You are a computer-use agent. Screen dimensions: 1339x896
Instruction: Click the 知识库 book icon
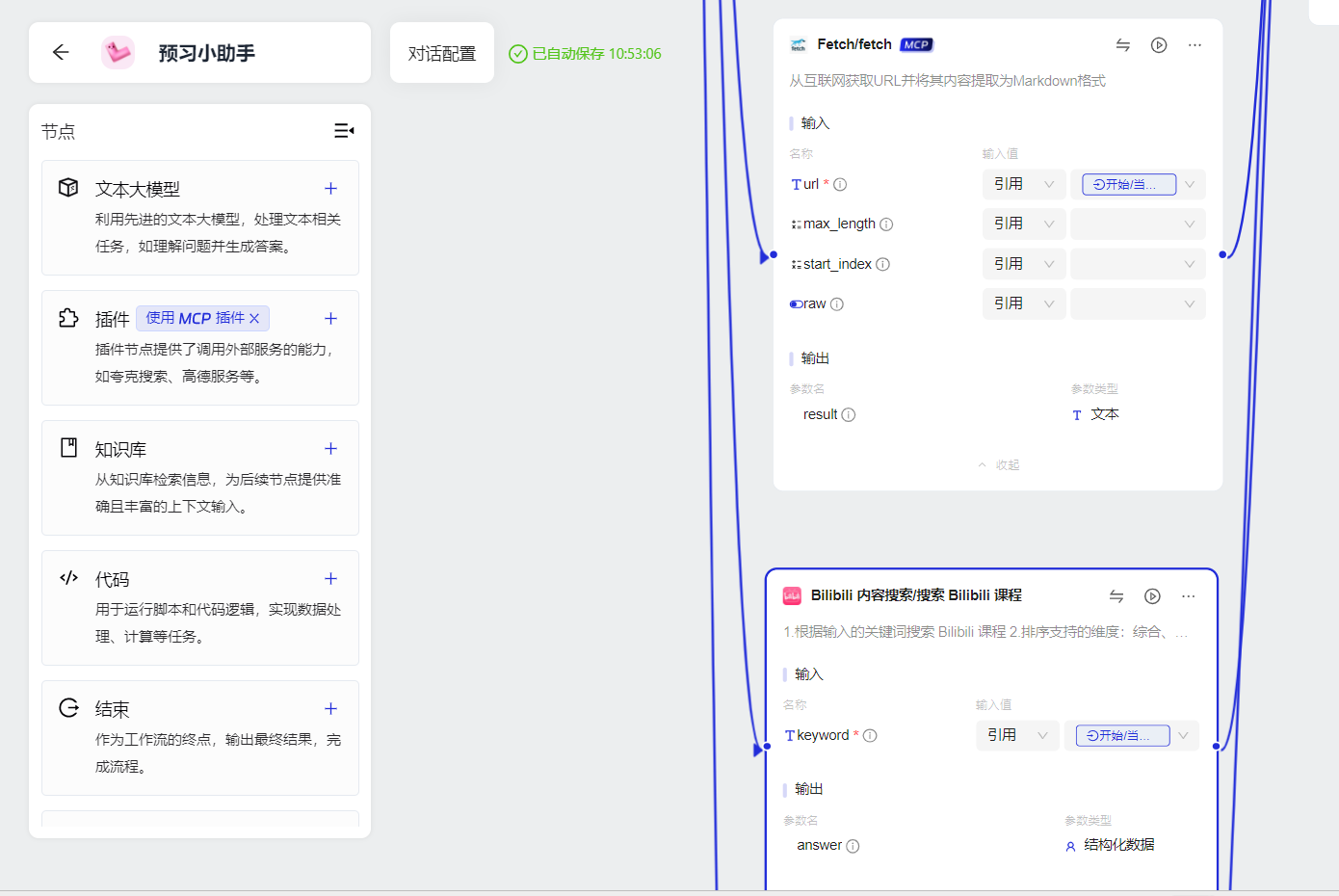(x=68, y=447)
